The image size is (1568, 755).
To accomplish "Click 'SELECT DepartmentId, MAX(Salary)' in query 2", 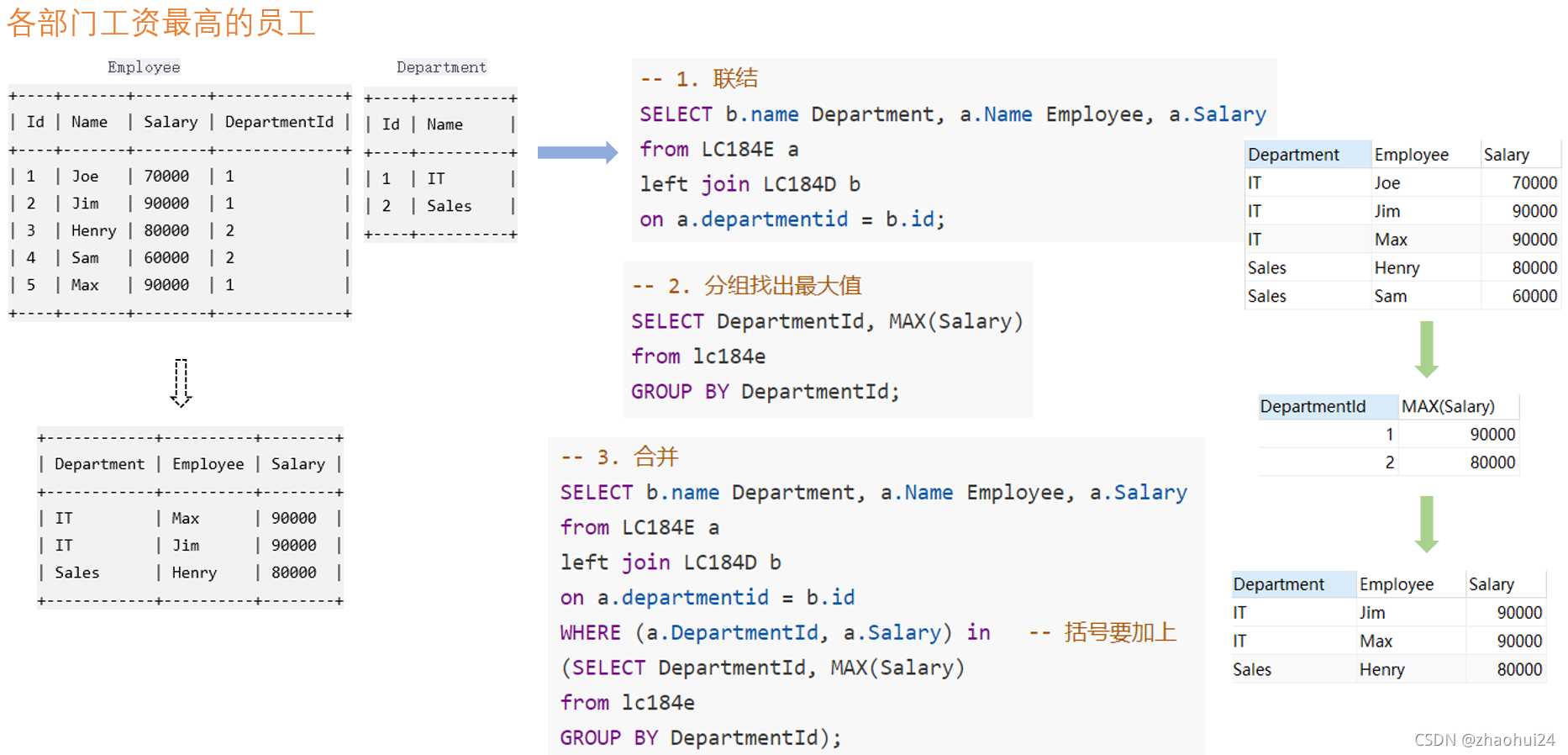I will pyautogui.click(x=828, y=321).
